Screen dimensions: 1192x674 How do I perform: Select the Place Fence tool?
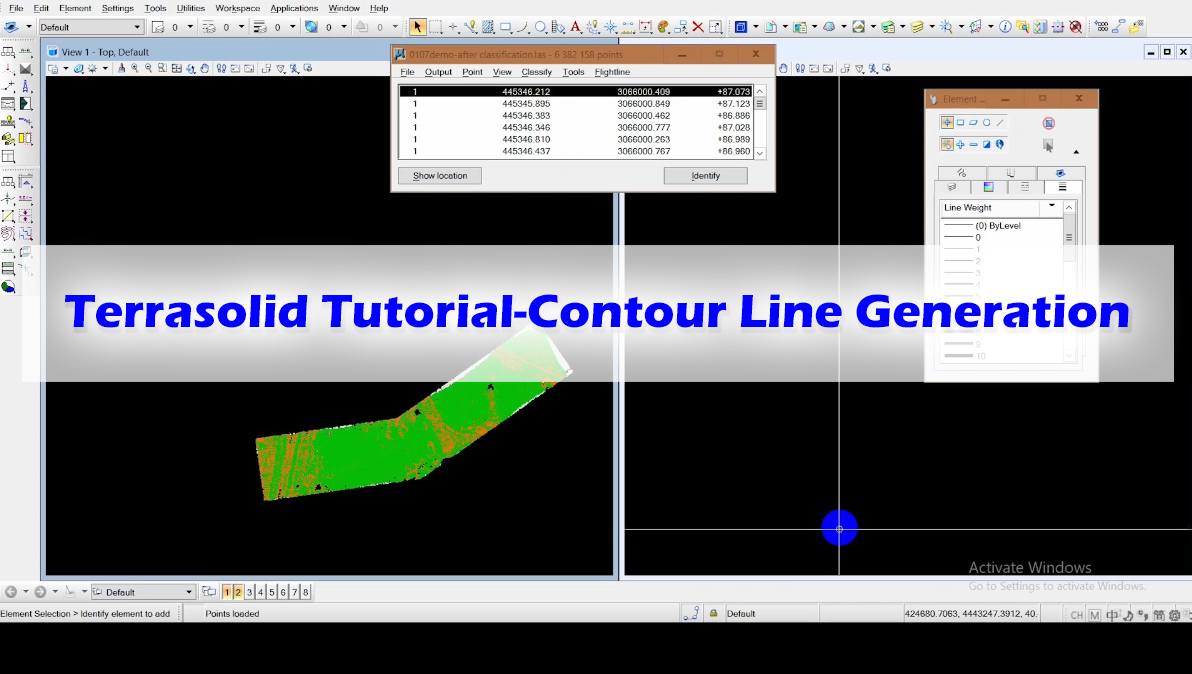[435, 27]
